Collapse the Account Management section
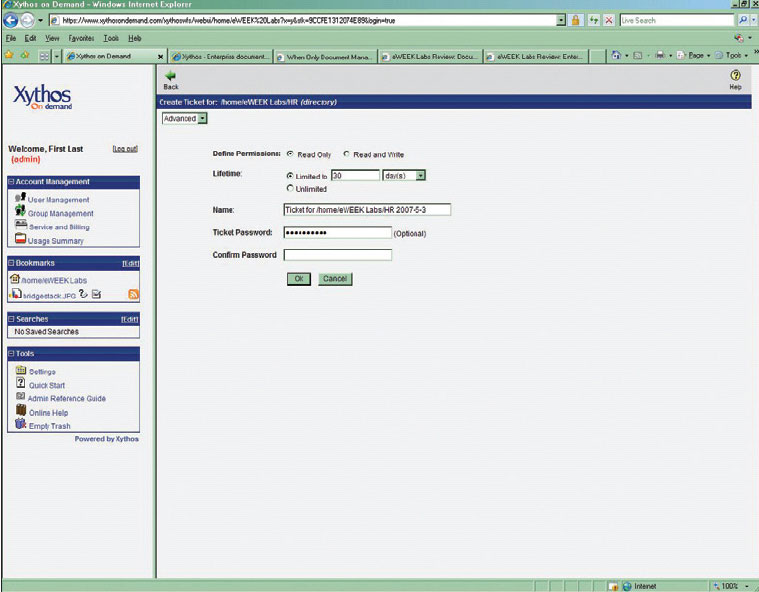This screenshot has width=759, height=592. (11, 182)
